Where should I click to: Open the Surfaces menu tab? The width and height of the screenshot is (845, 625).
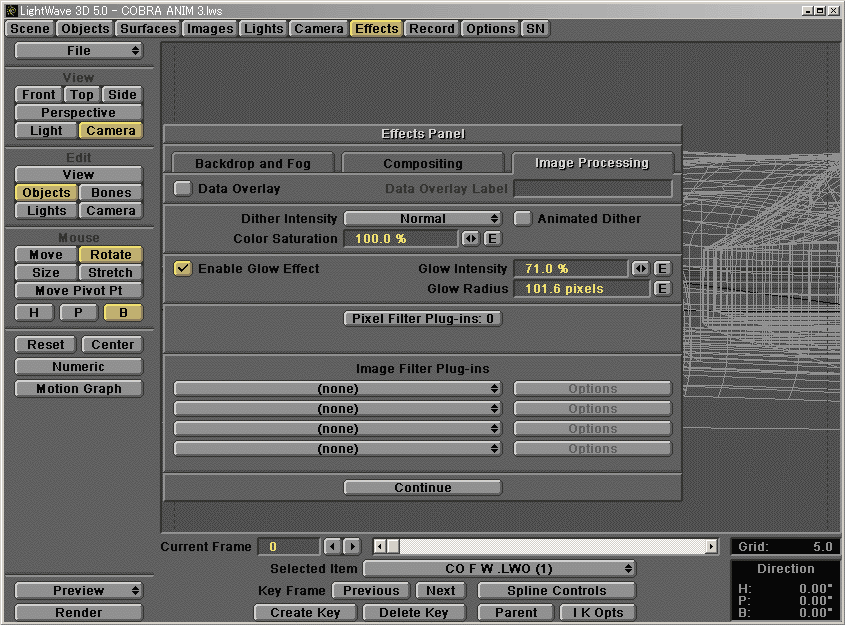coord(148,28)
